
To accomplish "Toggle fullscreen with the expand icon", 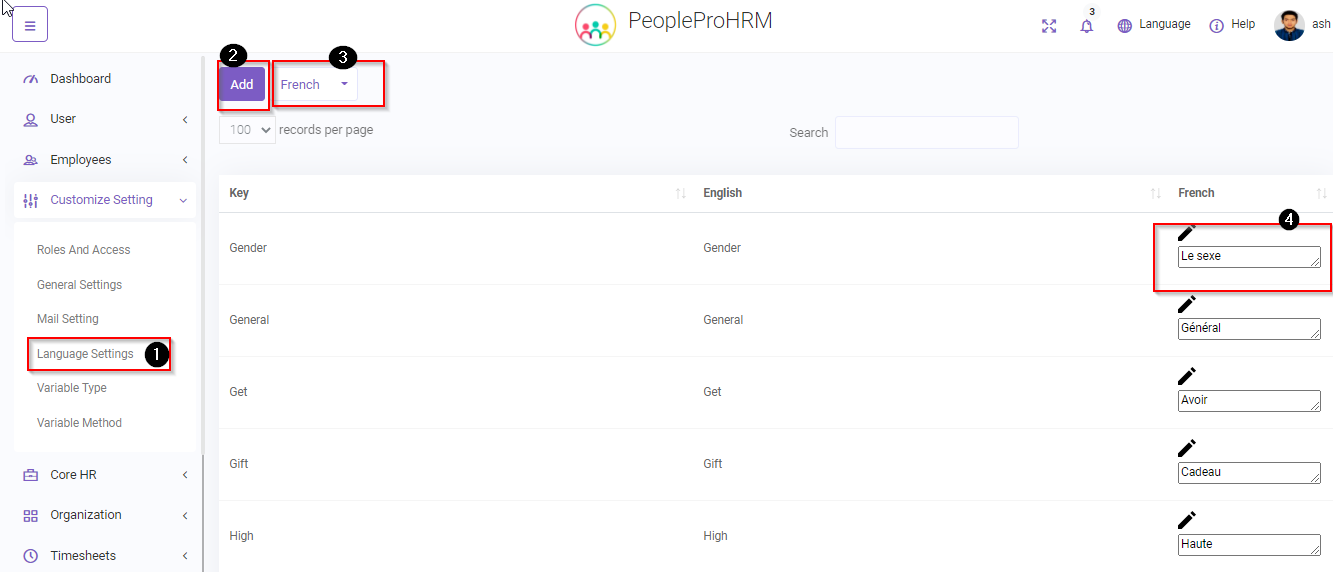I will click(x=1049, y=26).
